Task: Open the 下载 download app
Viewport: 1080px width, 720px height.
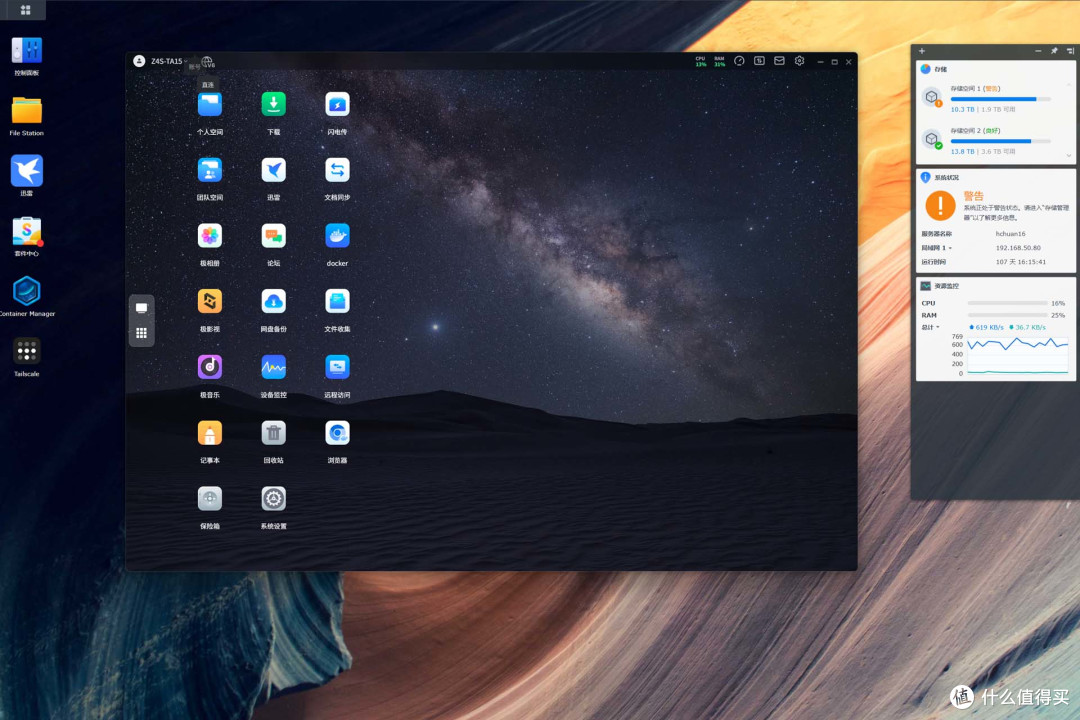Action: [x=273, y=105]
